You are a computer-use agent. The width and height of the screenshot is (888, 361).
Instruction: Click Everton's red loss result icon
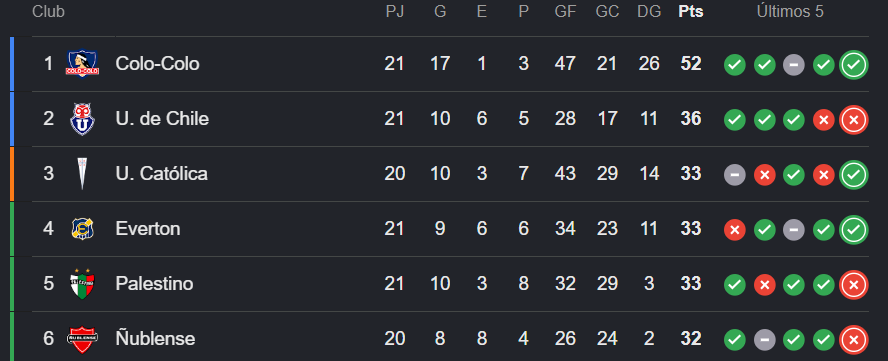tap(735, 230)
